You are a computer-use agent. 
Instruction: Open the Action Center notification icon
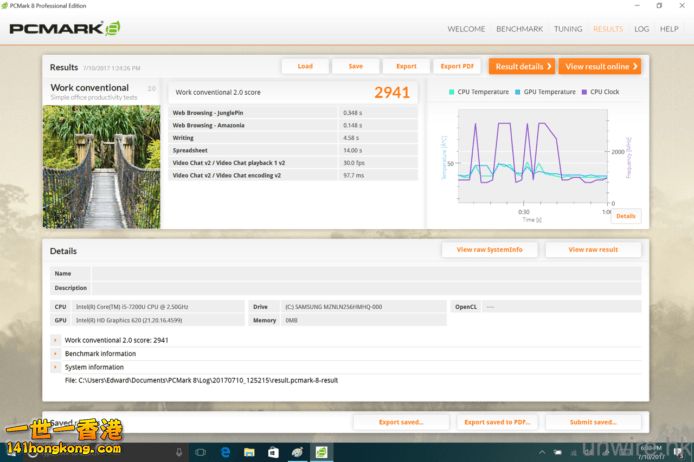677,452
